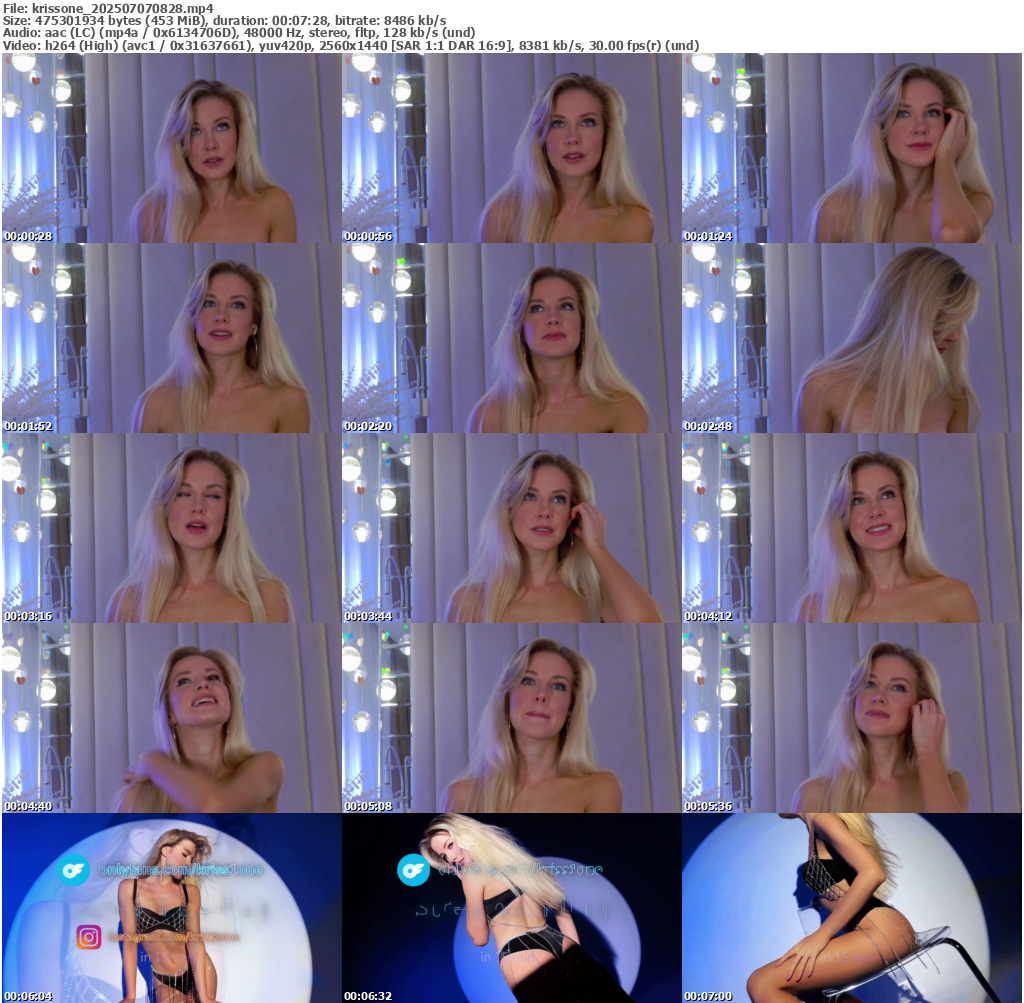Viewport: 1024px width, 1003px height.
Task: Click the frame stamped 00:03:16
Action: coord(171,528)
